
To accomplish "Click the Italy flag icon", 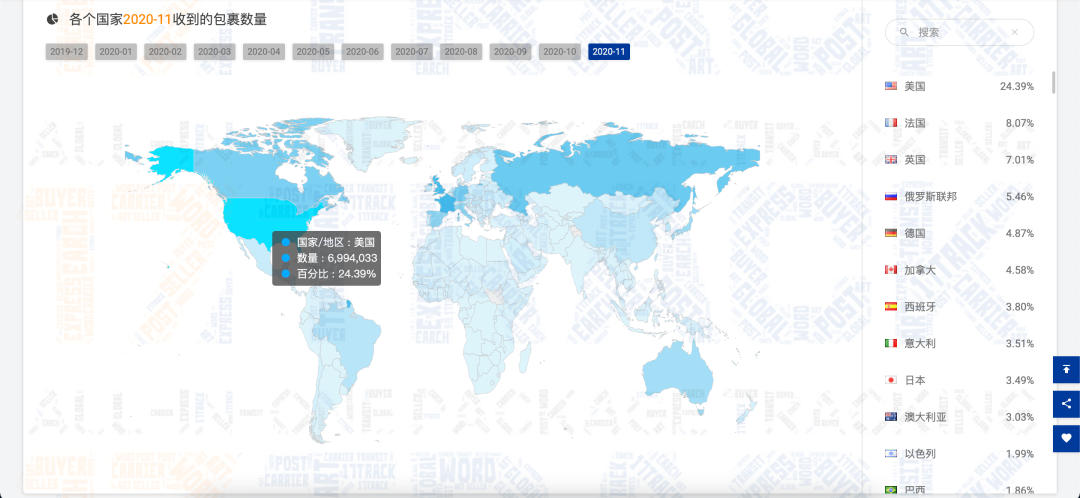I will [x=891, y=343].
